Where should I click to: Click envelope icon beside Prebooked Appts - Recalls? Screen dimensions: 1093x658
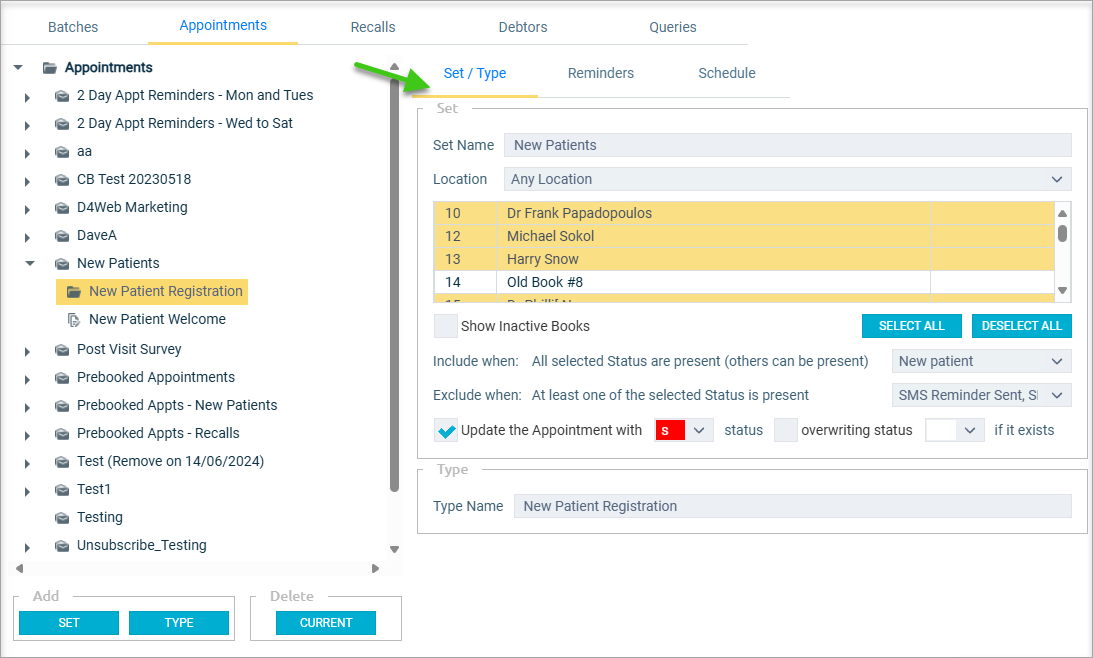(62, 434)
